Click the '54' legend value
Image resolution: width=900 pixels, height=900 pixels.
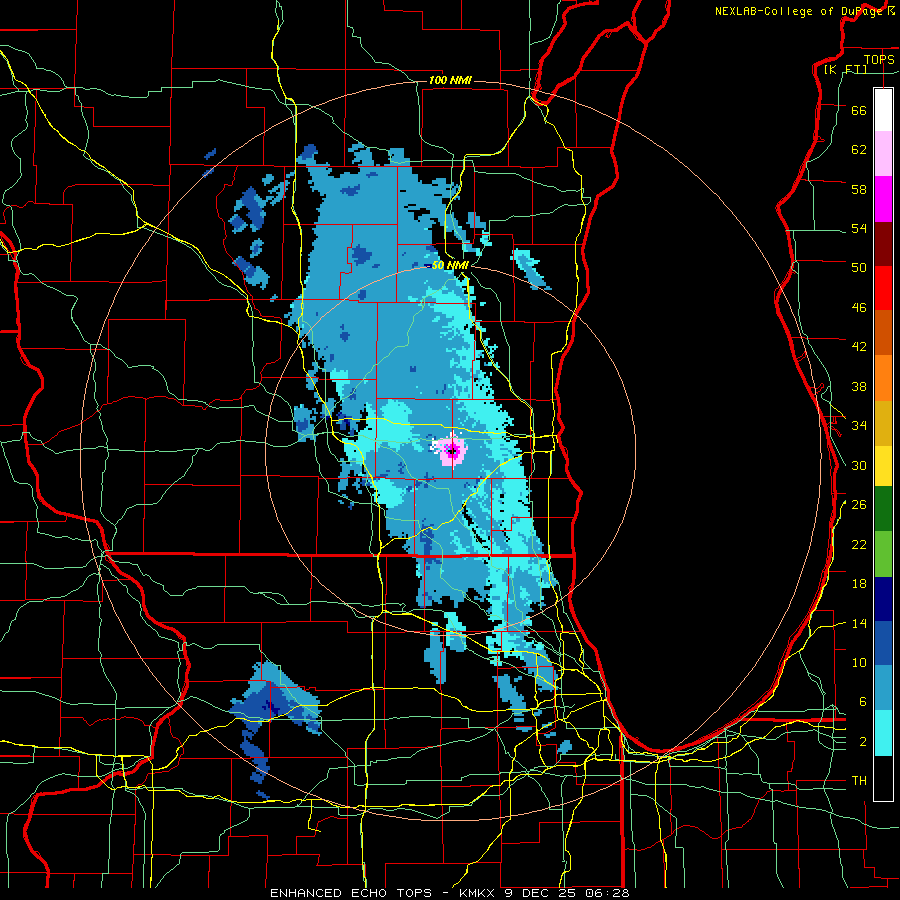pyautogui.click(x=859, y=228)
